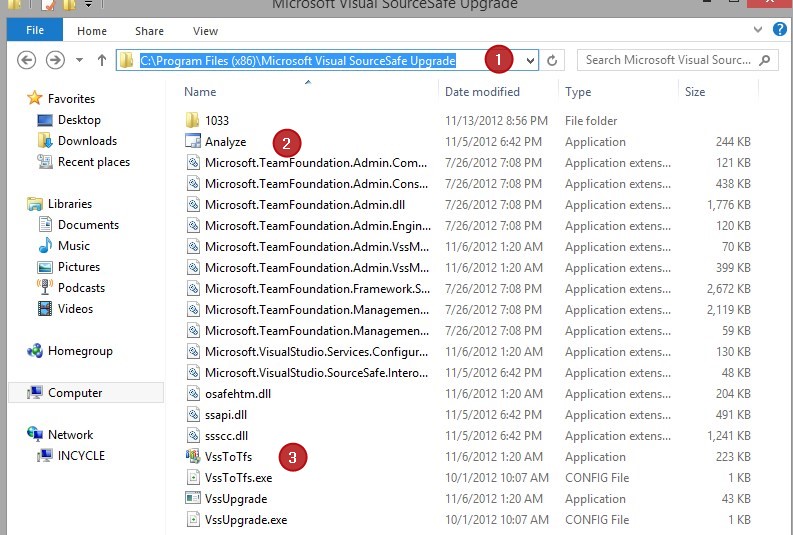Select the VssUpgrade application icon

click(x=193, y=498)
